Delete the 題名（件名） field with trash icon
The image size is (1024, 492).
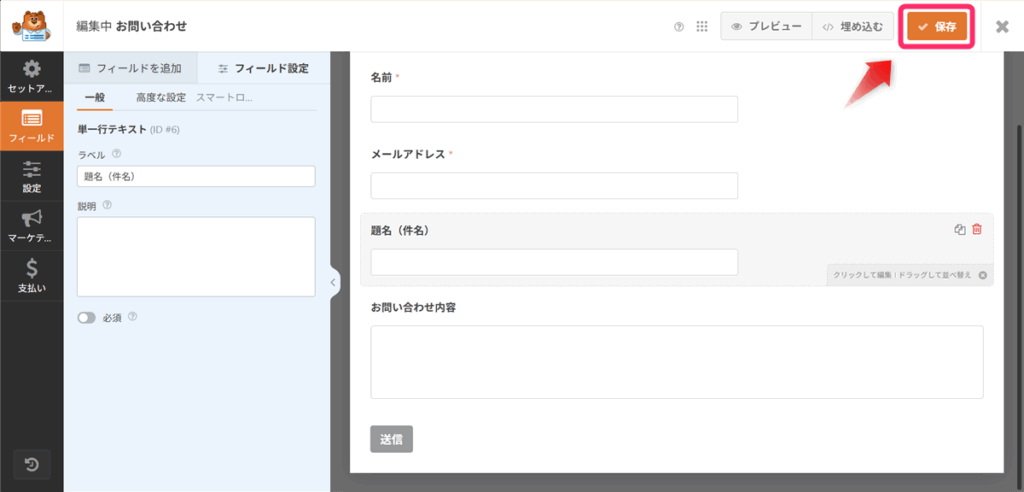(977, 229)
